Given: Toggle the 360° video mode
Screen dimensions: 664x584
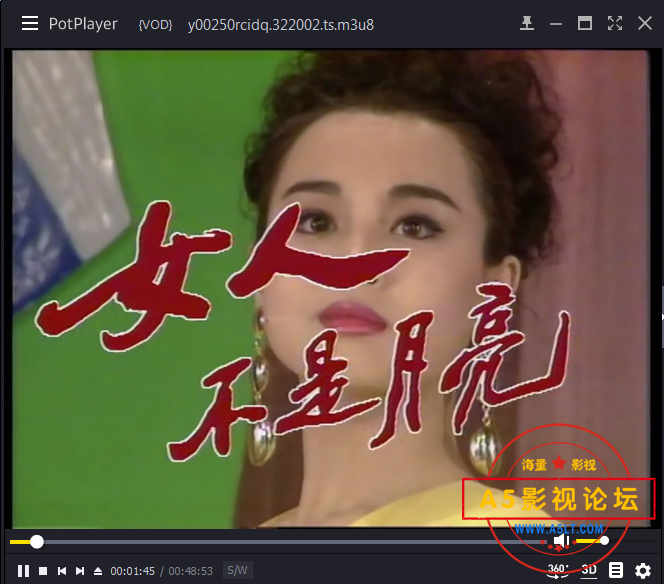Looking at the screenshot, I should click(x=558, y=570).
